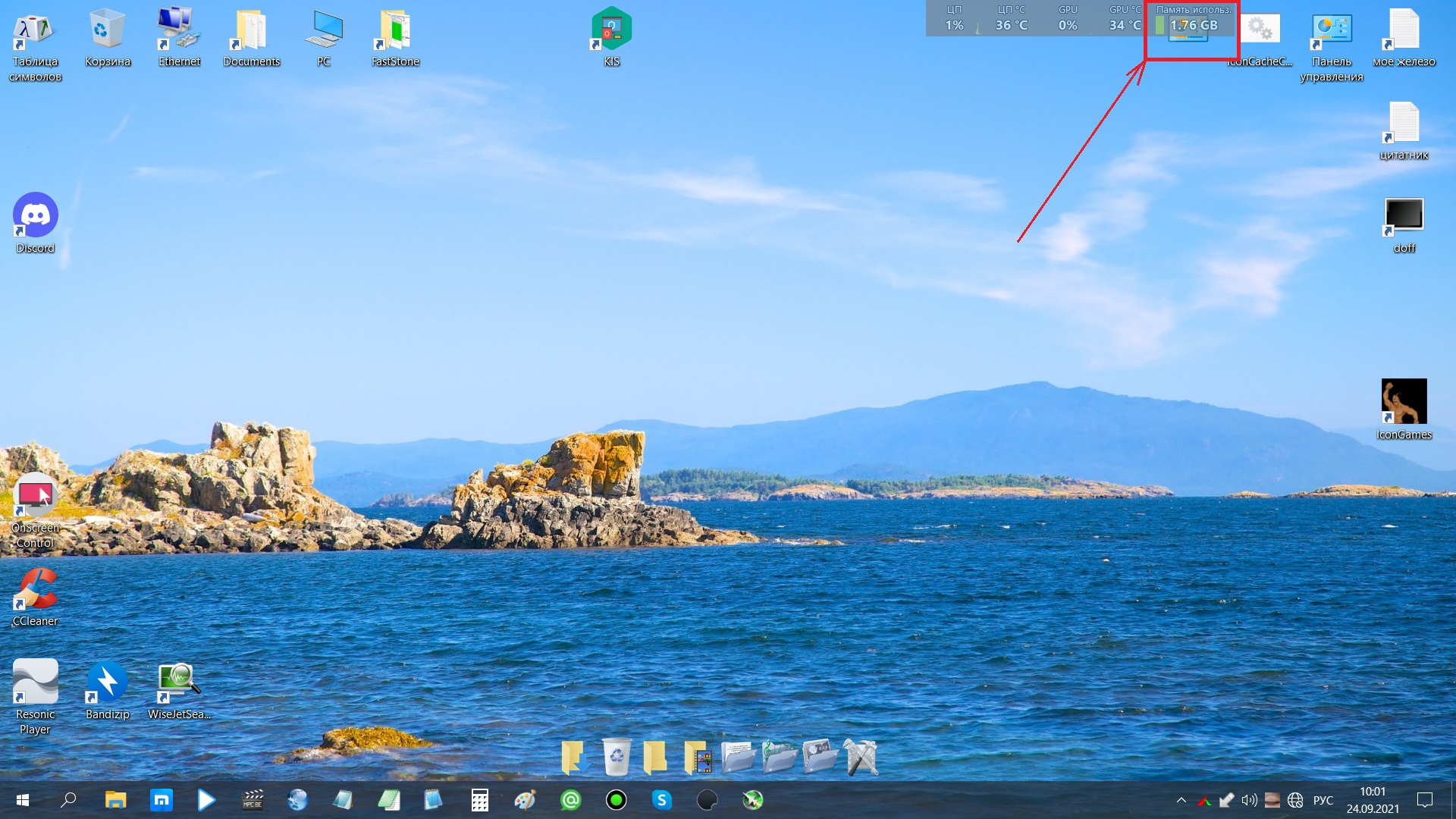Image resolution: width=1456 pixels, height=819 pixels.
Task: Open the Bandizip shortcut
Action: point(107,681)
